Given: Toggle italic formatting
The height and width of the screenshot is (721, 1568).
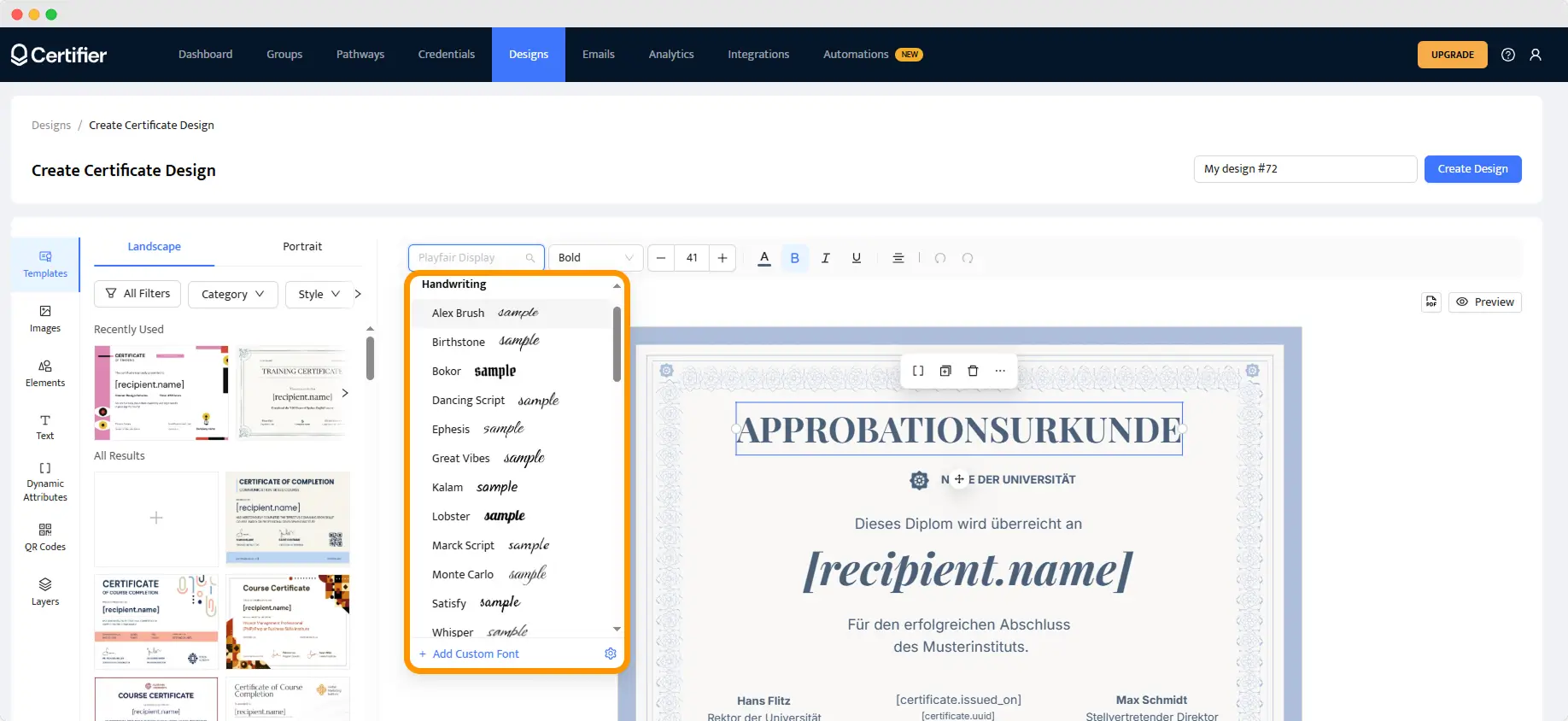Looking at the screenshot, I should pyautogui.click(x=826, y=258).
